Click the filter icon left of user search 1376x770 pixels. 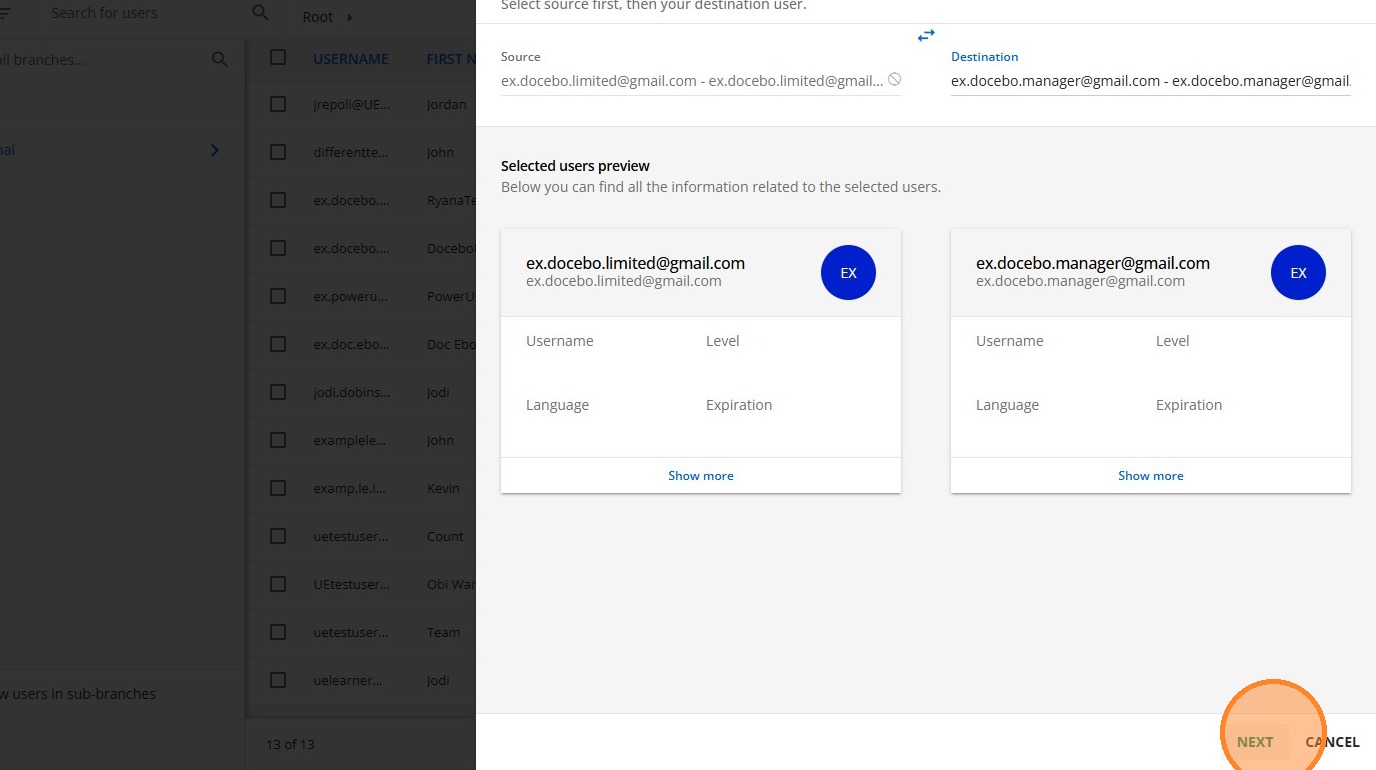(4, 13)
